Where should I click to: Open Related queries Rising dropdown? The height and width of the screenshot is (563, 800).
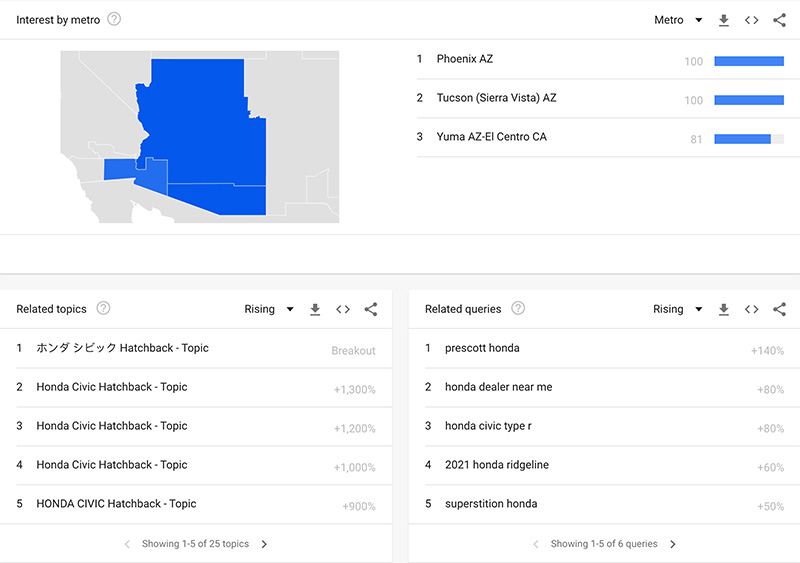pos(678,309)
